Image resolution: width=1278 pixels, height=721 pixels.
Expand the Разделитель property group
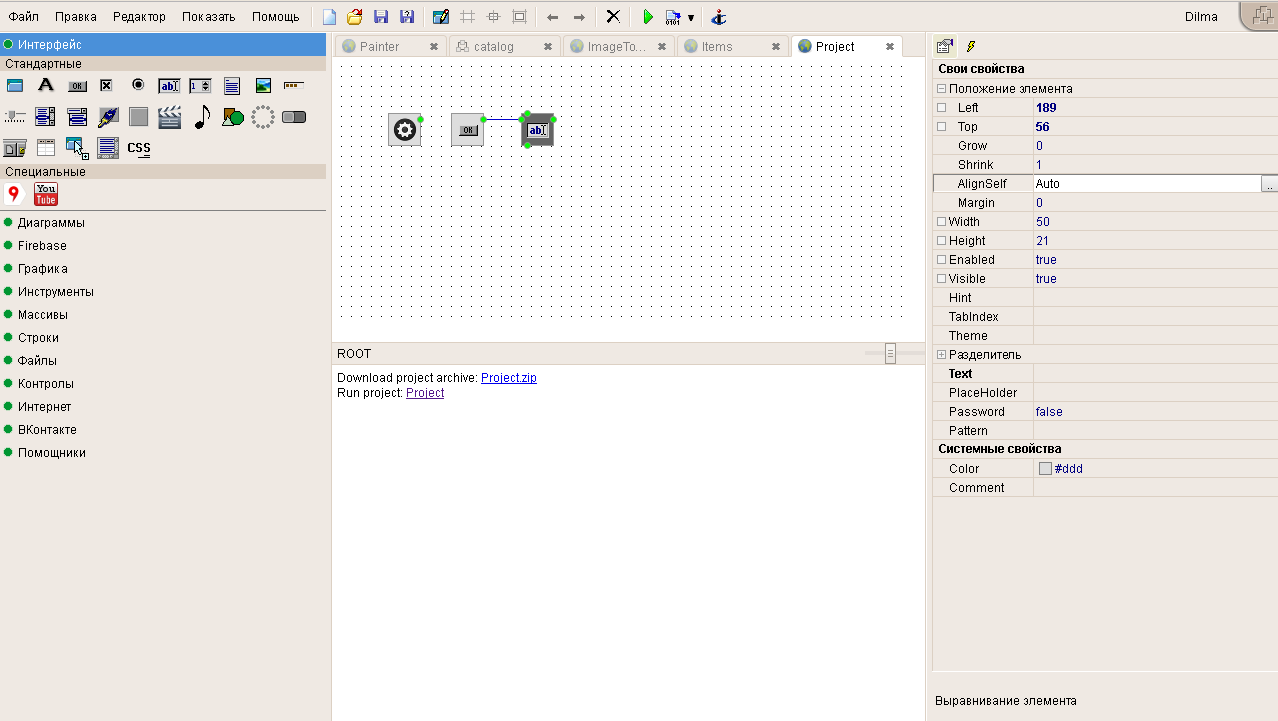click(x=941, y=355)
